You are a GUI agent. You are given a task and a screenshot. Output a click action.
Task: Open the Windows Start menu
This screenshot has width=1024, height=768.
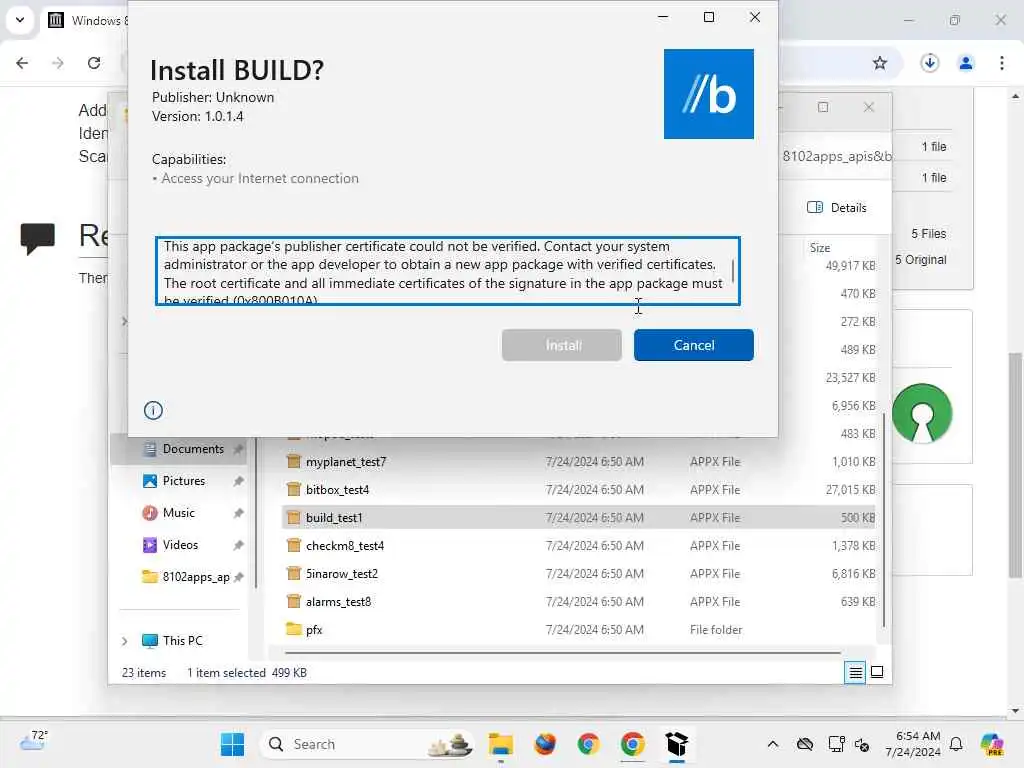[x=232, y=744]
